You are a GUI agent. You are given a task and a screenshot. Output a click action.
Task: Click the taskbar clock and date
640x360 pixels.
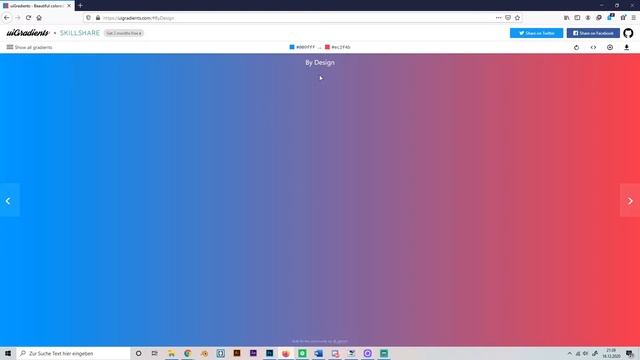(x=611, y=353)
